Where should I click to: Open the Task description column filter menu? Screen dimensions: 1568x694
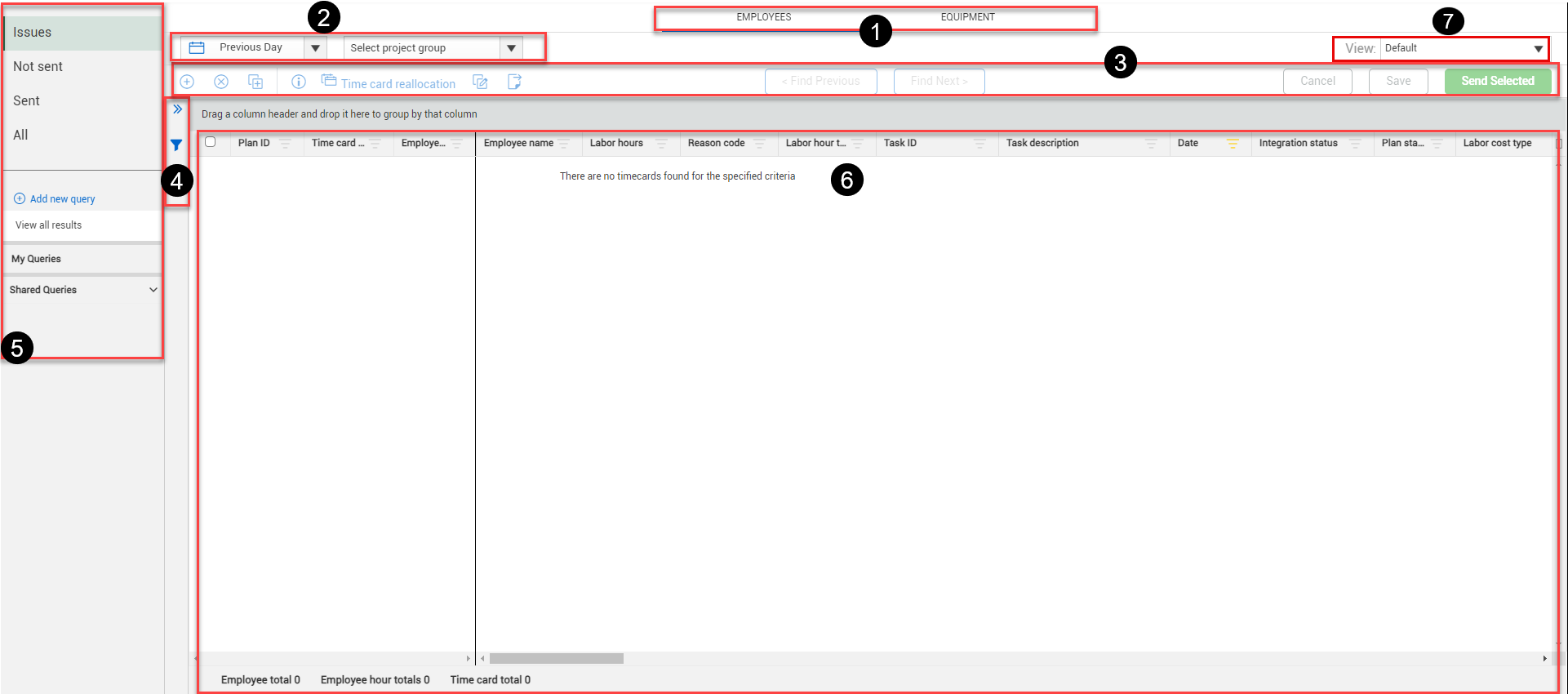coord(1151,144)
